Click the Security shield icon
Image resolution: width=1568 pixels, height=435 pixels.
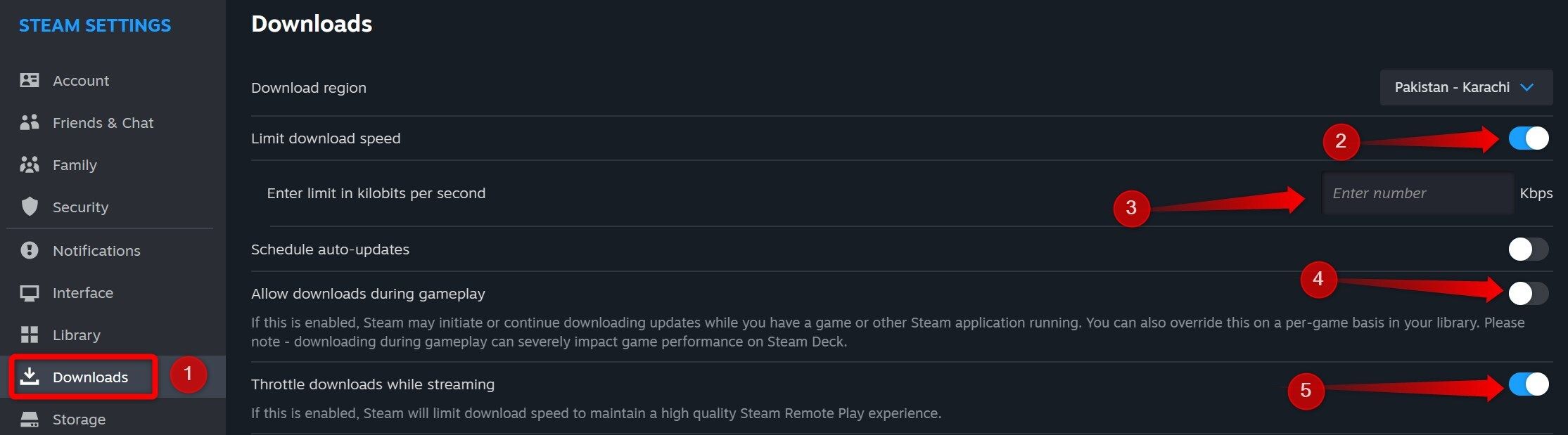pos(30,207)
